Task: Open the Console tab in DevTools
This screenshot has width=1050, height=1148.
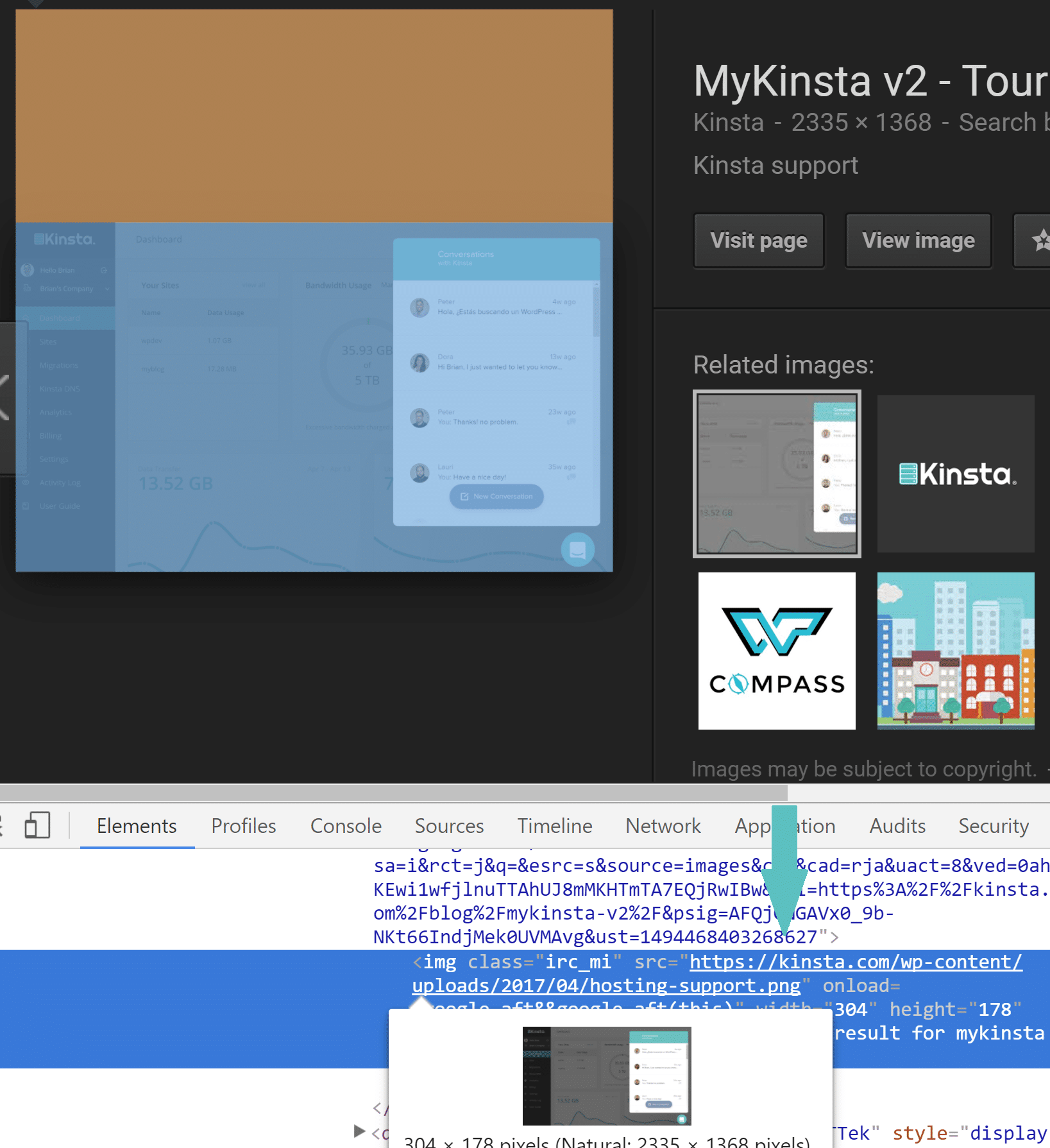Action: (x=346, y=826)
